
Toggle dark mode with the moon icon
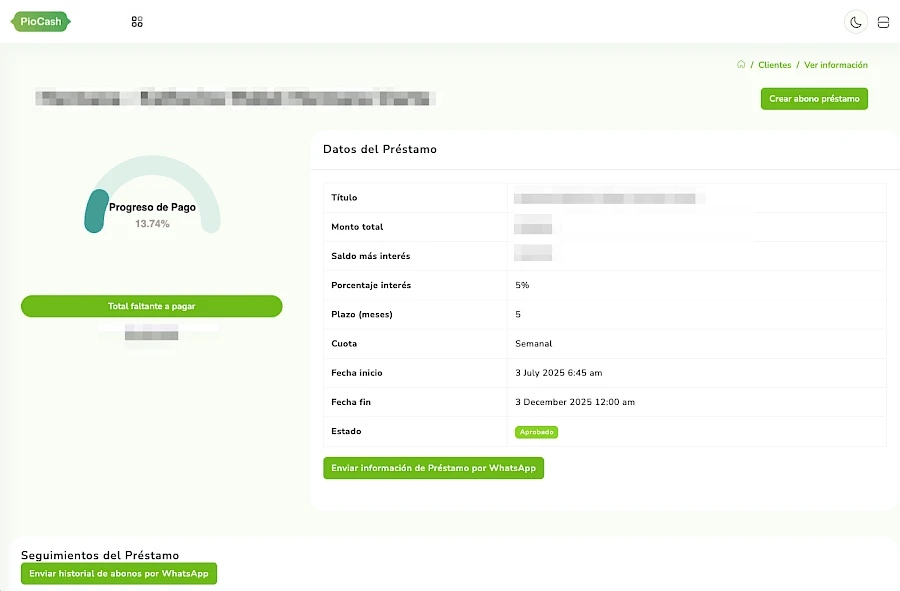coord(855,22)
